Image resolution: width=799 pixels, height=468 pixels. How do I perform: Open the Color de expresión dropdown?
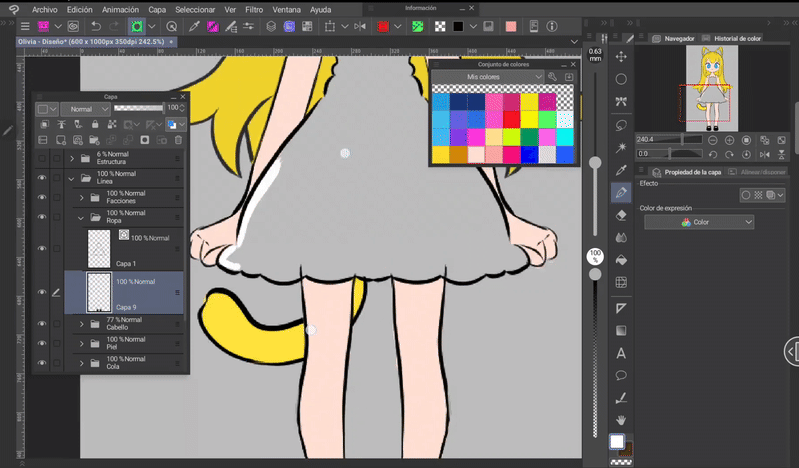click(698, 222)
